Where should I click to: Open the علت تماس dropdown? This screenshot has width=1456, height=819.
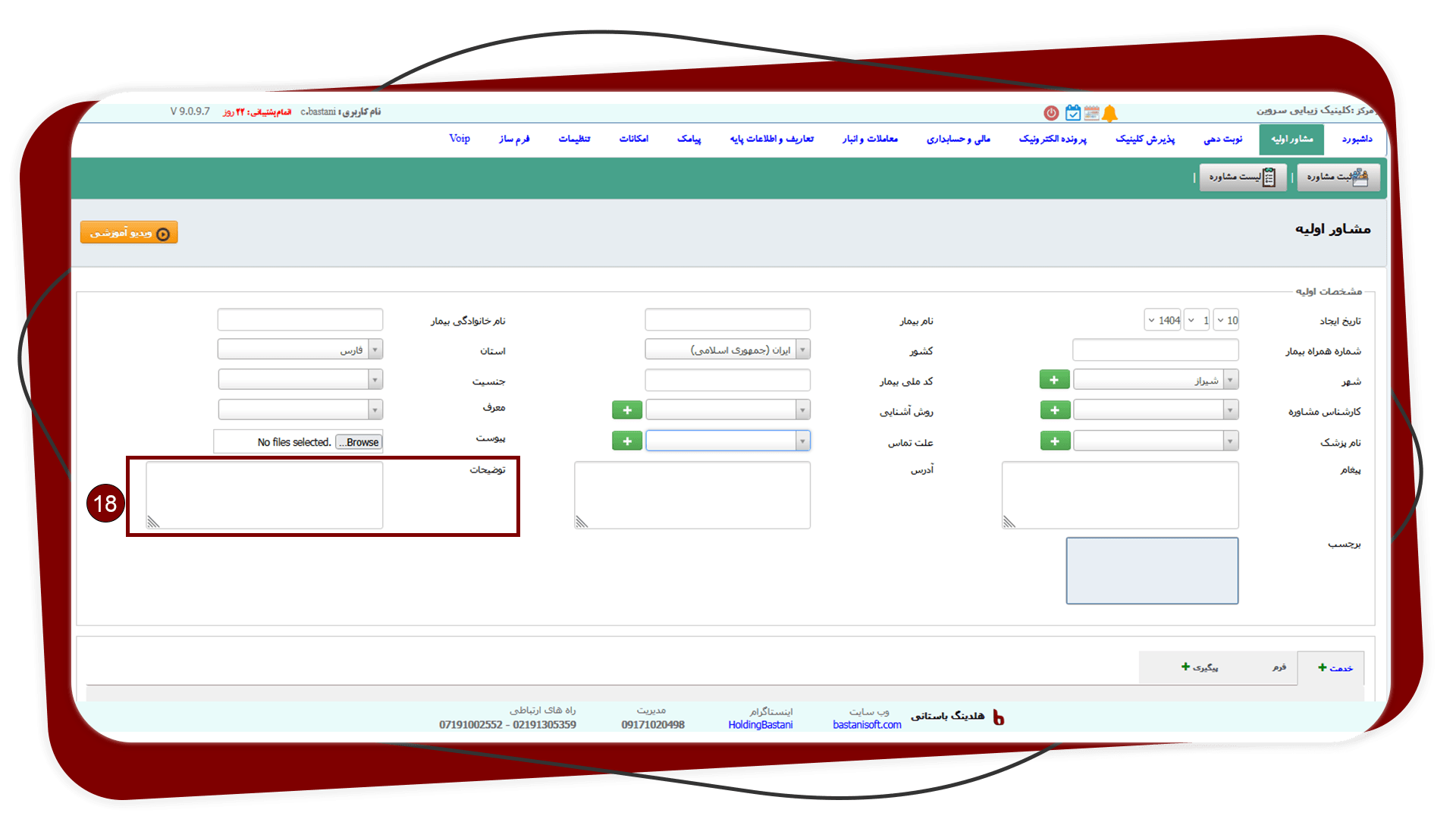pyautogui.click(x=727, y=441)
